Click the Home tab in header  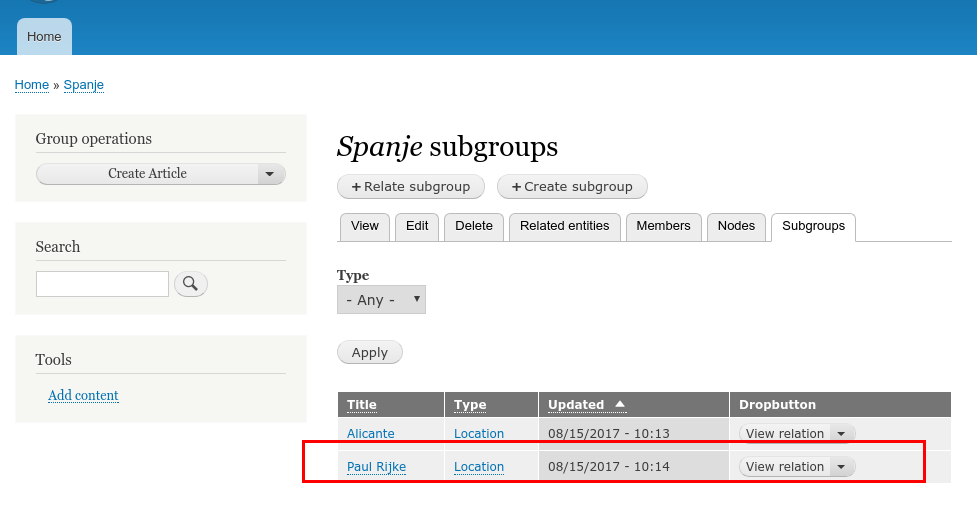(x=44, y=37)
